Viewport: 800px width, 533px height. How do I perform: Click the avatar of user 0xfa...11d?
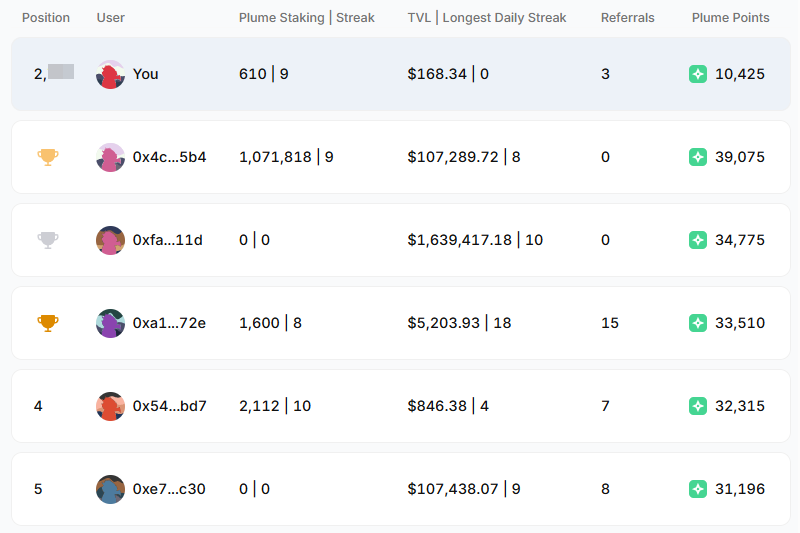point(110,240)
